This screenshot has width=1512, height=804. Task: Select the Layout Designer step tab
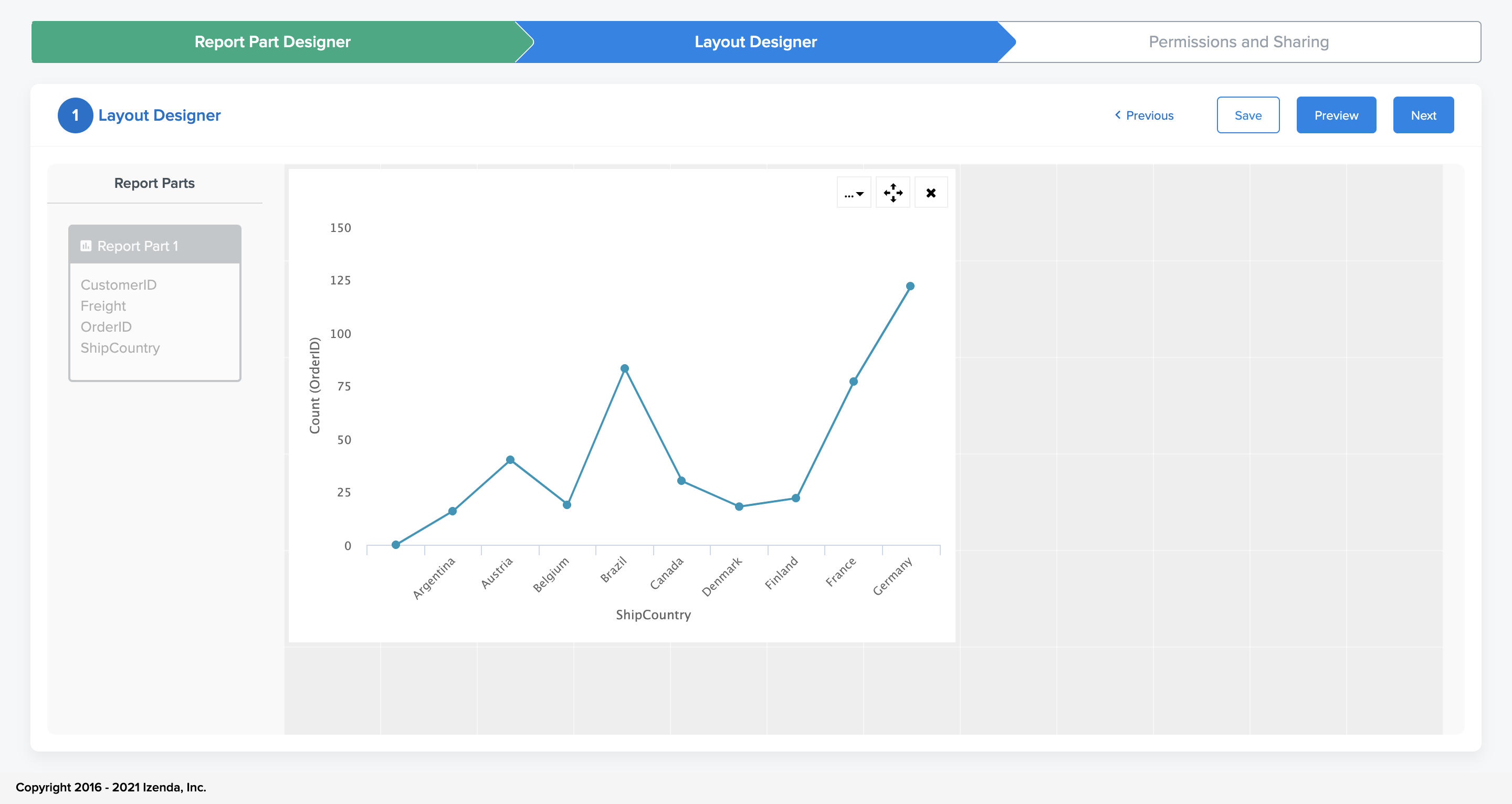[755, 43]
